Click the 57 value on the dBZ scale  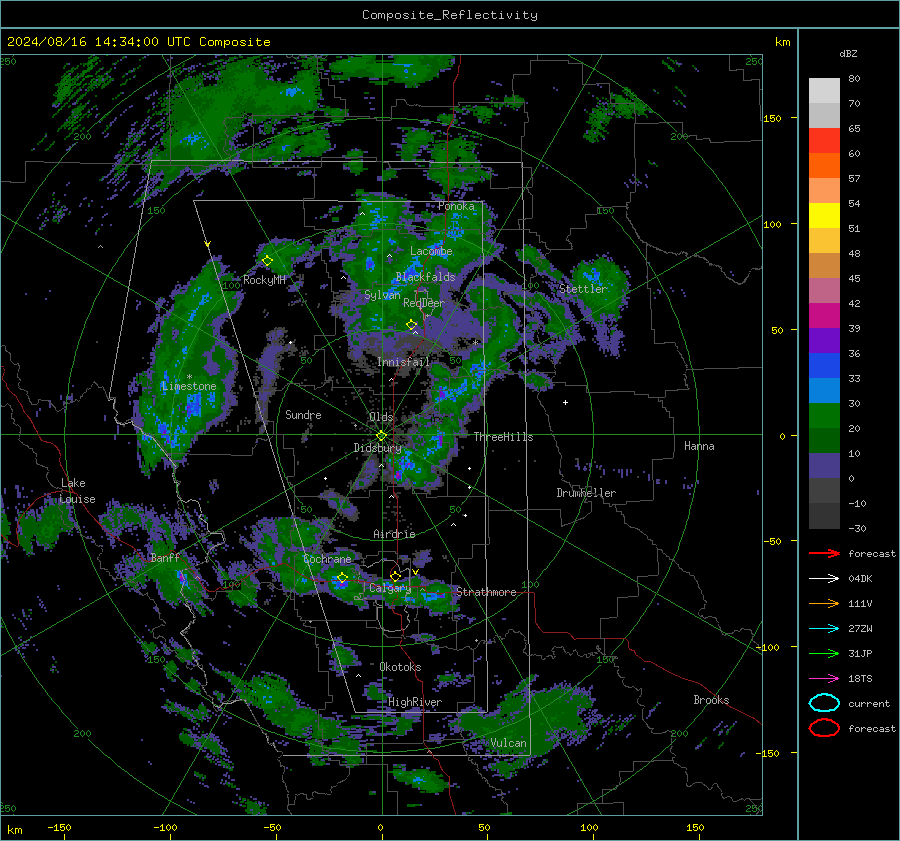pos(854,179)
